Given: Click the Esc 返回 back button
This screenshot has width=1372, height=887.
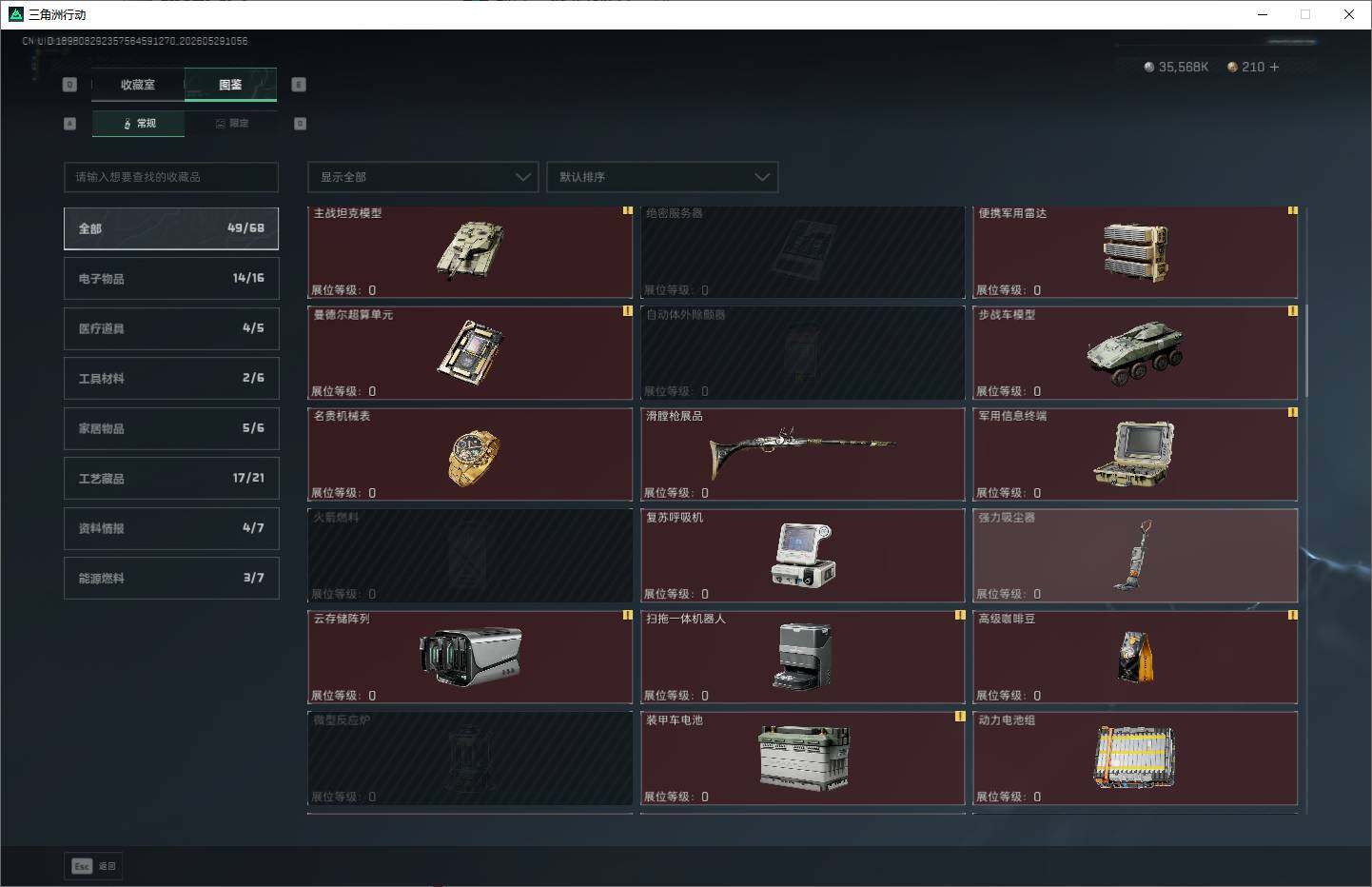Looking at the screenshot, I should 94,866.
